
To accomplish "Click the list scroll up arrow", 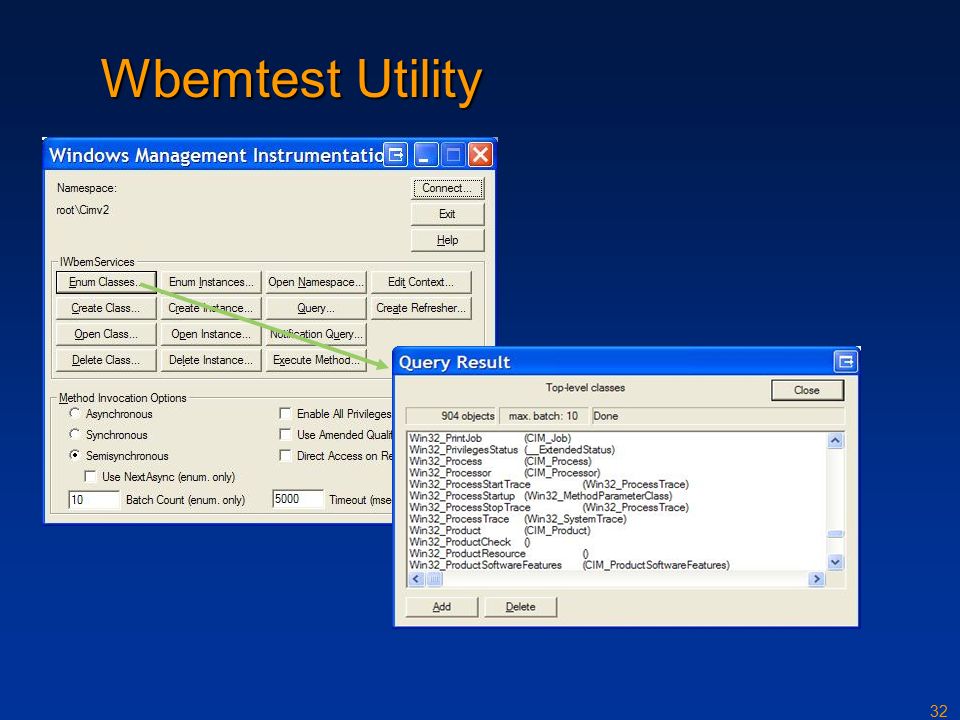I will [835, 440].
